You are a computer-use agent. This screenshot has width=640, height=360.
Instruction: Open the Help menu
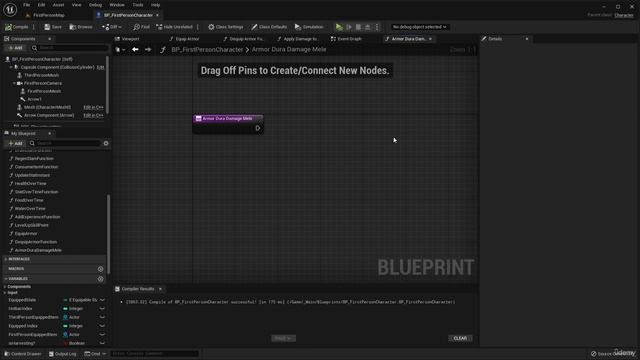click(x=156, y=5)
